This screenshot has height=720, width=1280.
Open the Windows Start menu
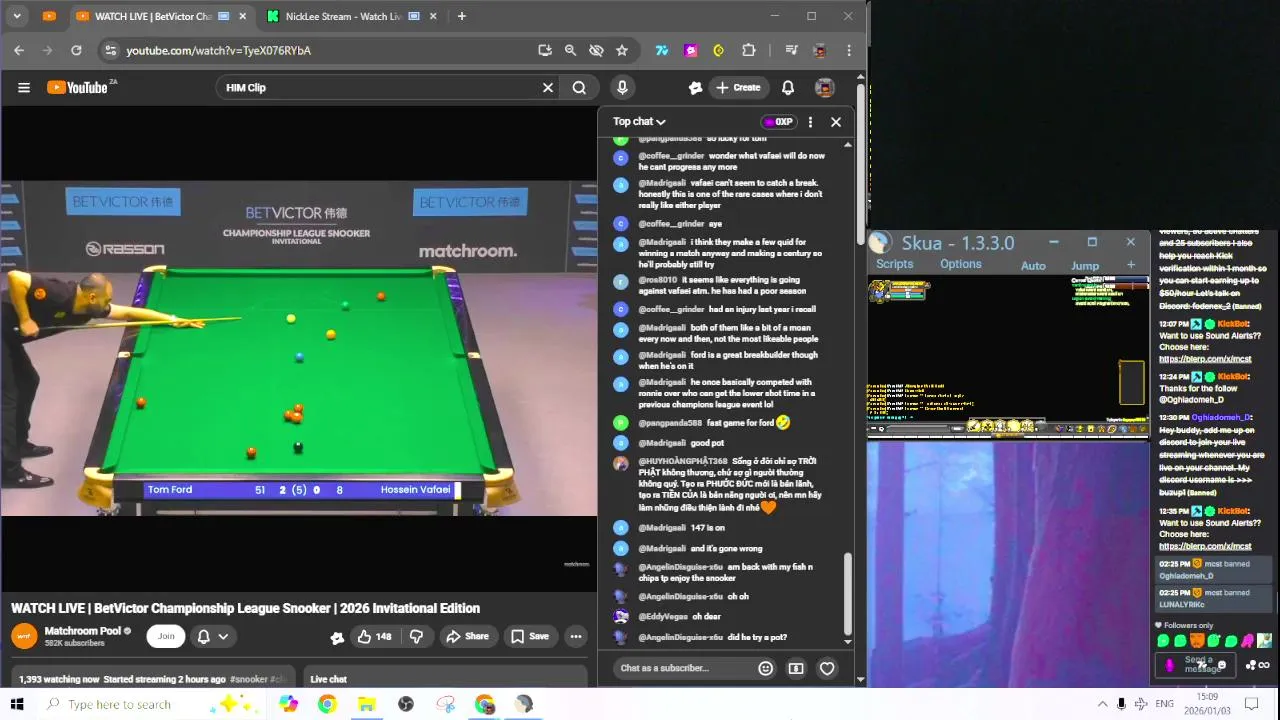click(x=17, y=704)
